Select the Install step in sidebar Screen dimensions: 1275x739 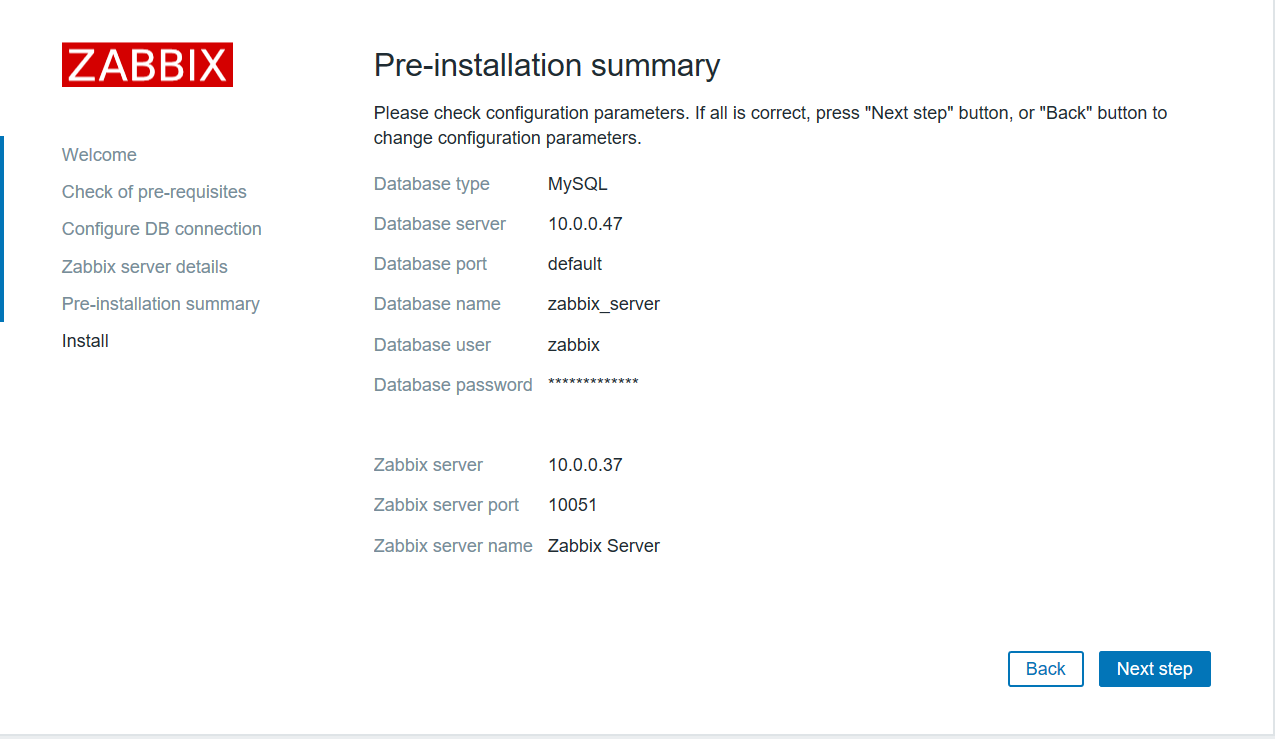(x=85, y=341)
